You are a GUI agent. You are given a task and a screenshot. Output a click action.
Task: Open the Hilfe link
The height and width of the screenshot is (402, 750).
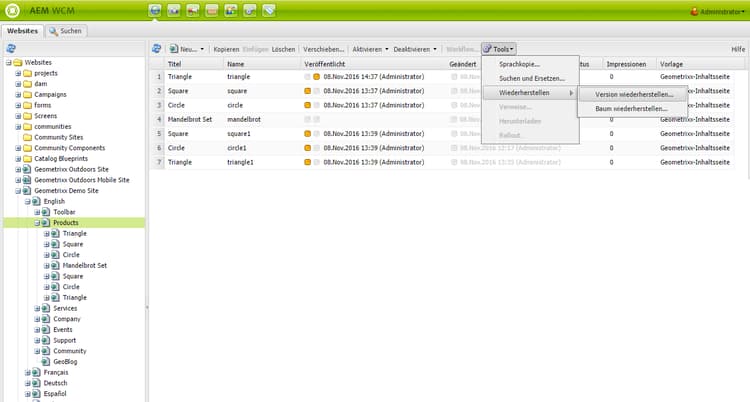(738, 49)
